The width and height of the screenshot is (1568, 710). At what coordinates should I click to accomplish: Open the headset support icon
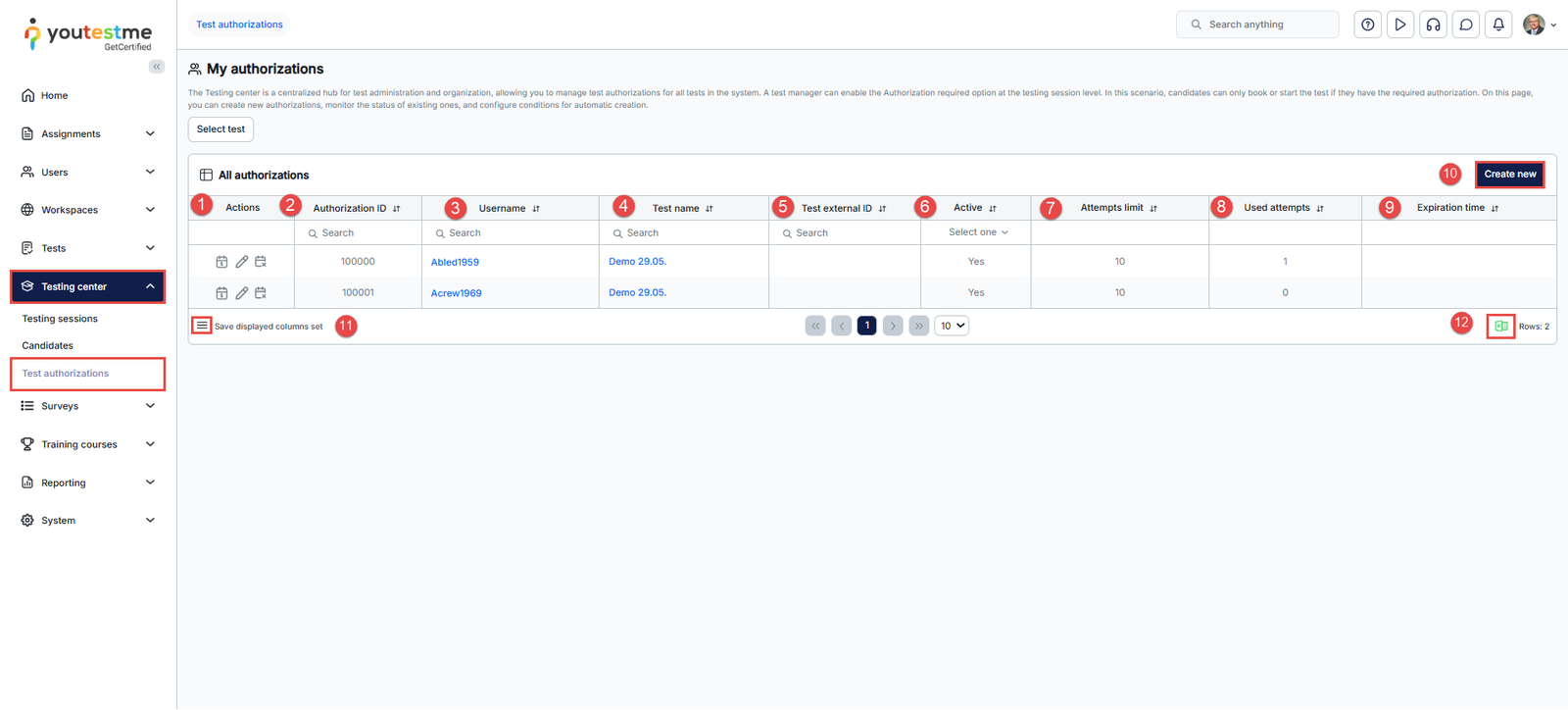click(x=1433, y=25)
